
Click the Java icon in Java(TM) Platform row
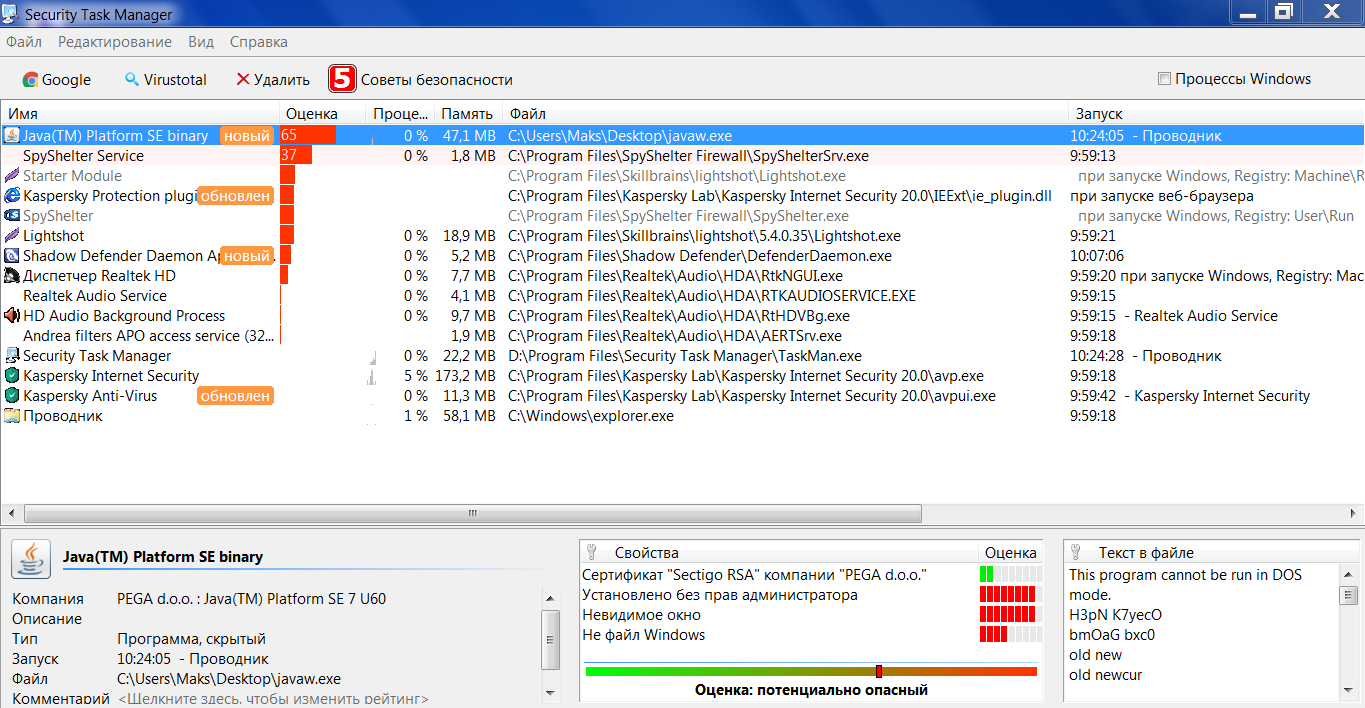tap(12, 136)
